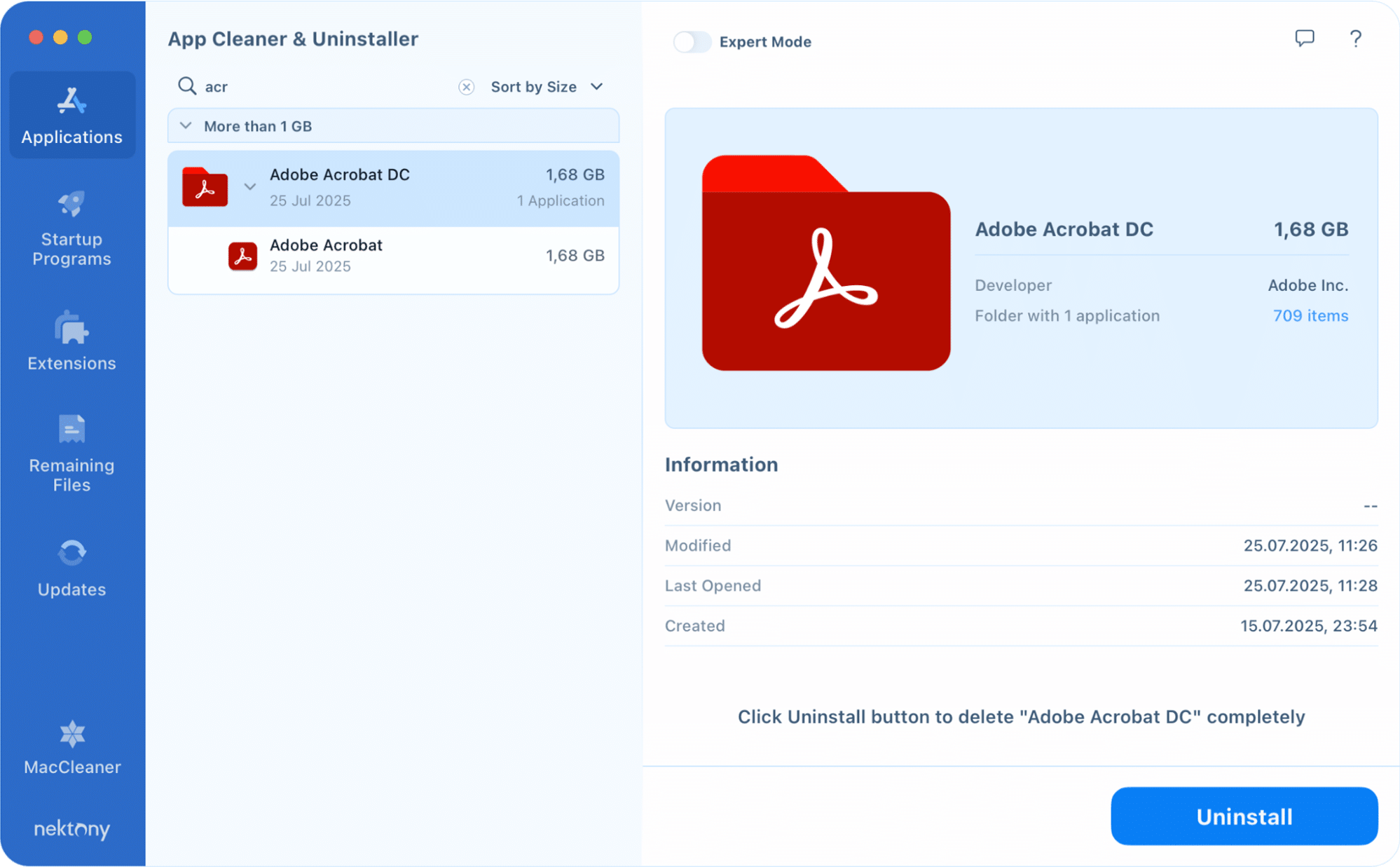This screenshot has width=1400, height=867.
Task: Enable Expert Mode
Action: [x=692, y=42]
